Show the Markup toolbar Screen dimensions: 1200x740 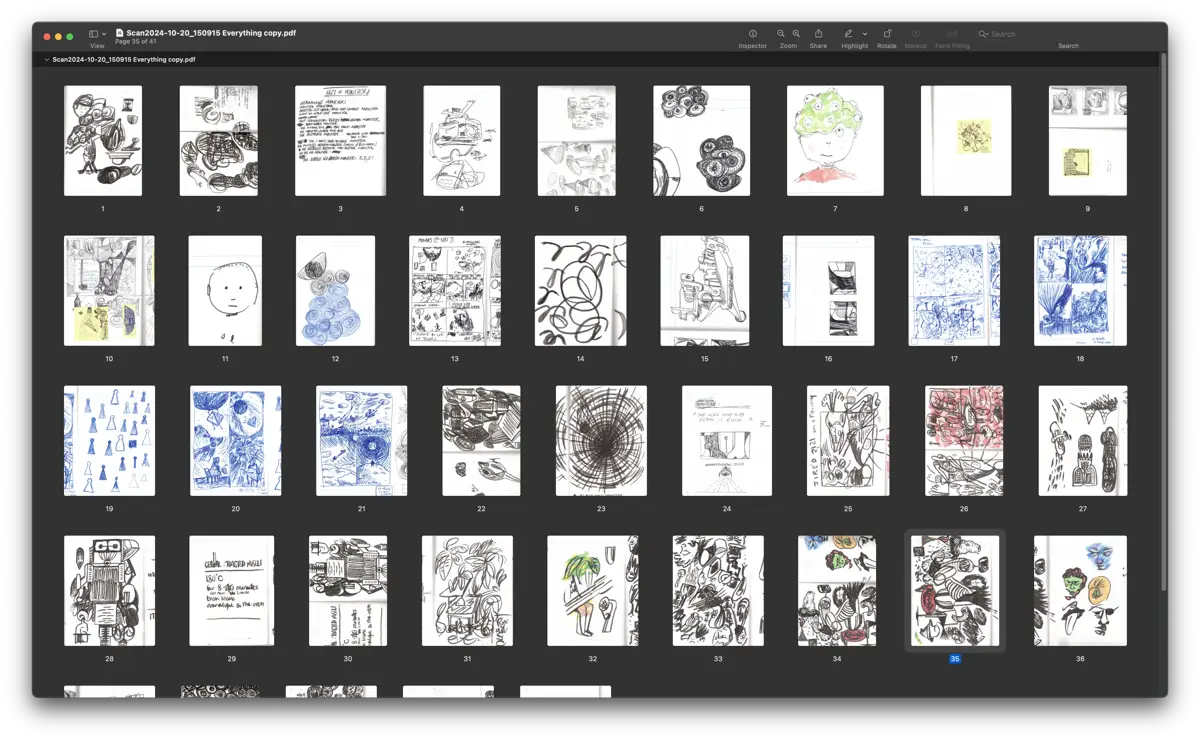point(915,34)
